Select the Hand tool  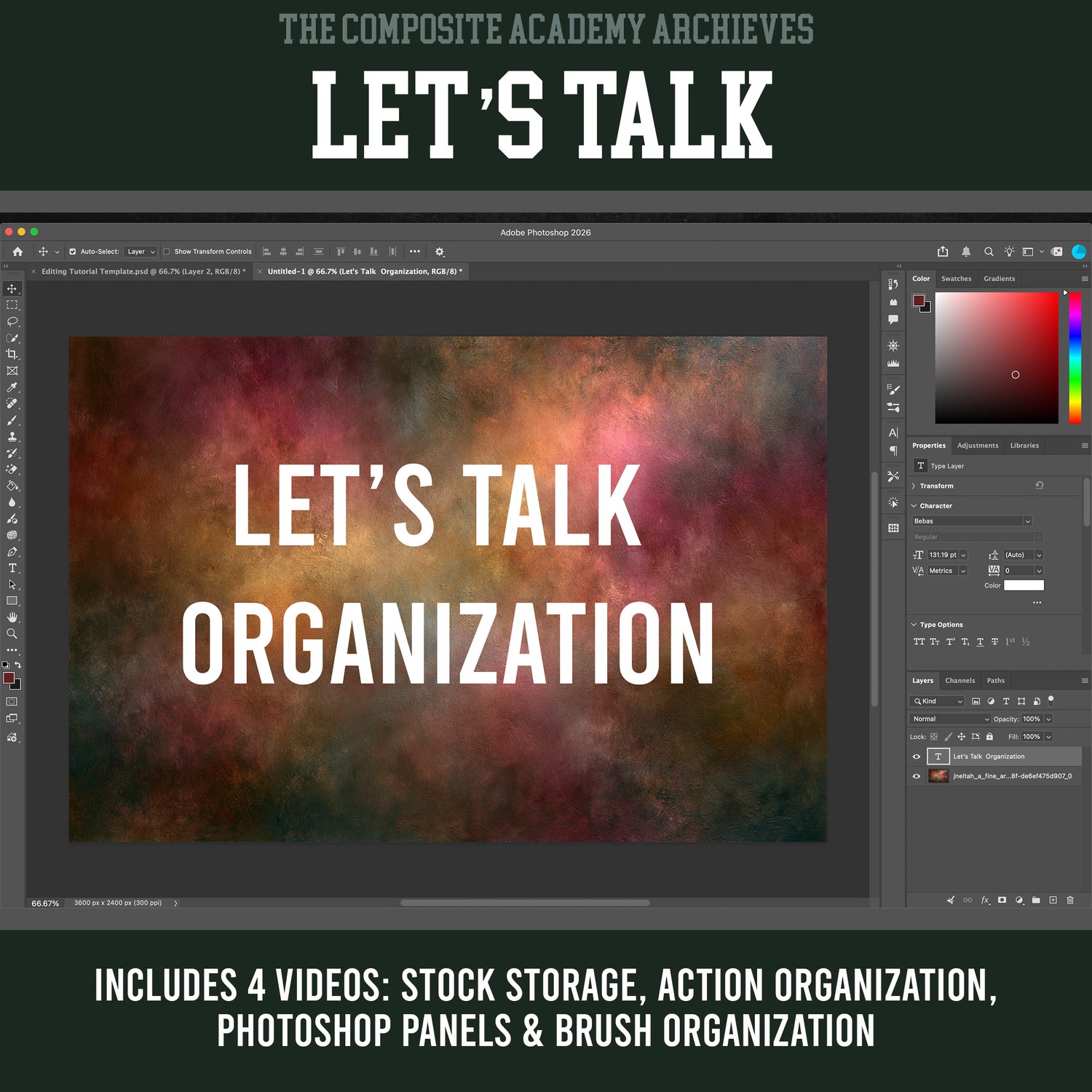click(12, 617)
